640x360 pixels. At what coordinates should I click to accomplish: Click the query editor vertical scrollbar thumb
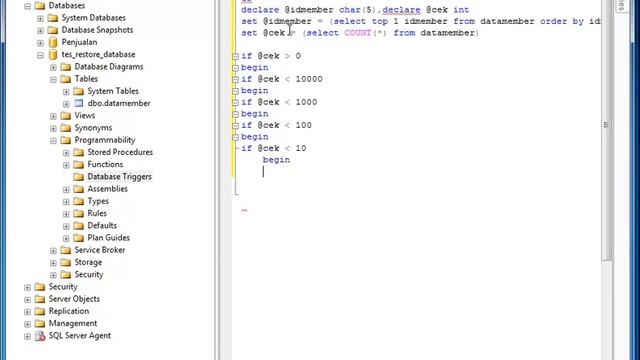[606, 125]
